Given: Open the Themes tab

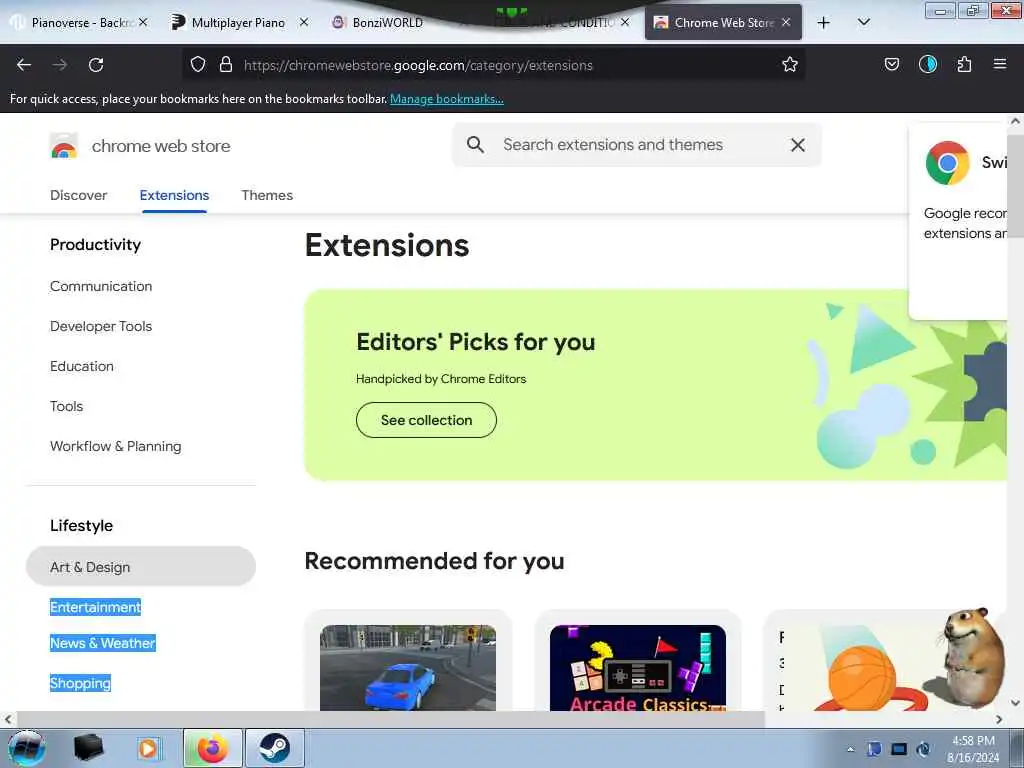Looking at the screenshot, I should click(x=267, y=195).
